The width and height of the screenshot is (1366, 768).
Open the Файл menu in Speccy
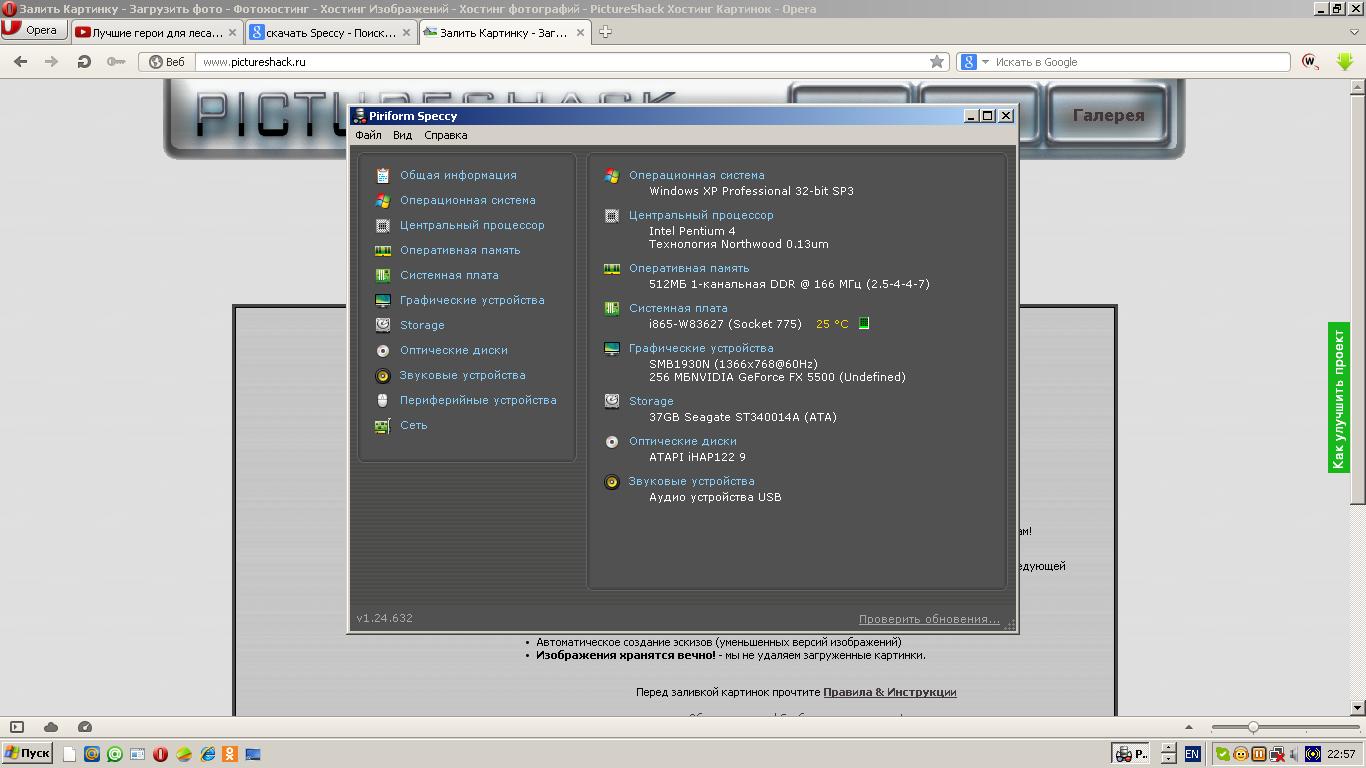click(368, 135)
